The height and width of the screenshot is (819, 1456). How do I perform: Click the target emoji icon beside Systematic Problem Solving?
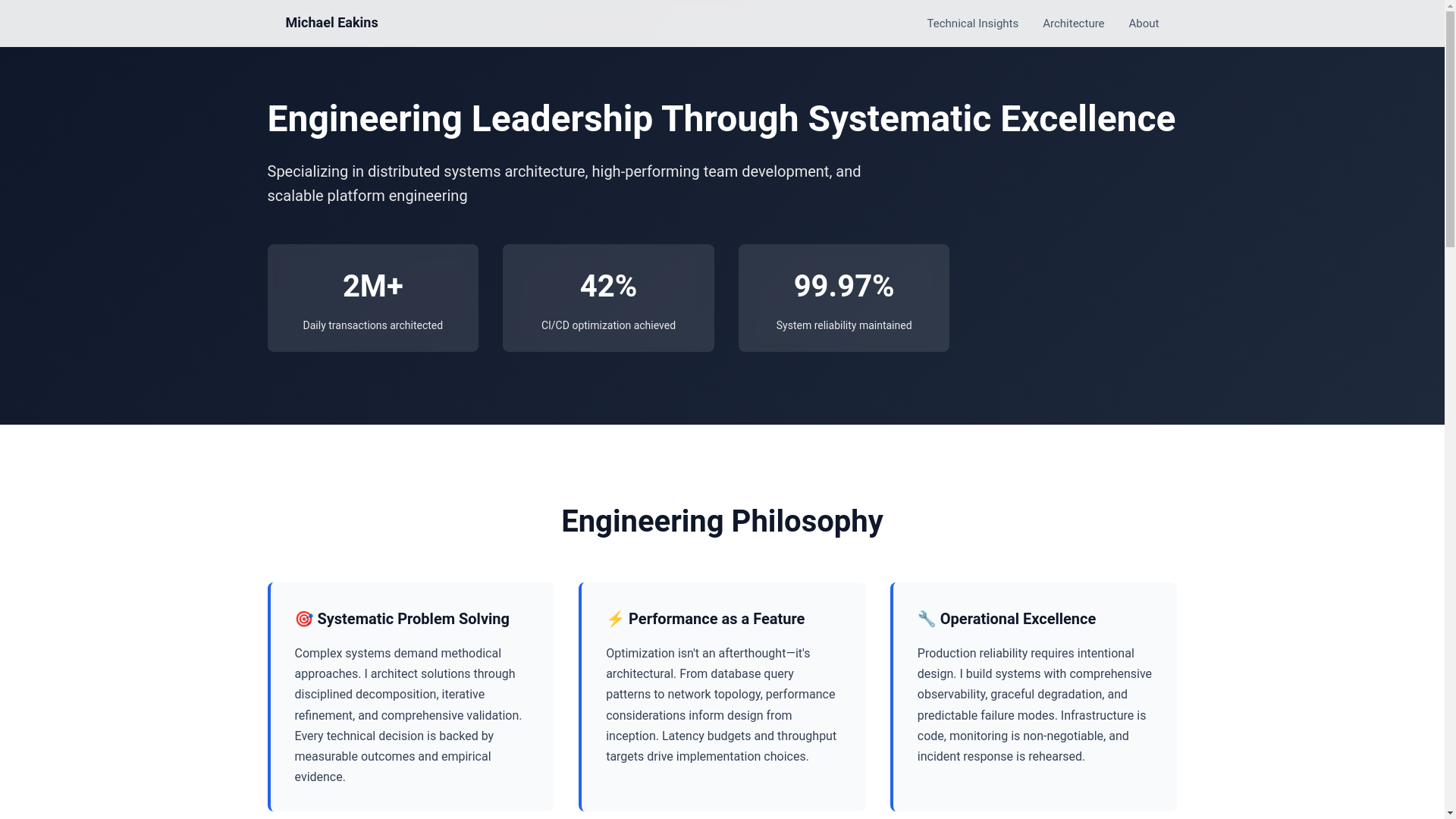pyautogui.click(x=303, y=620)
